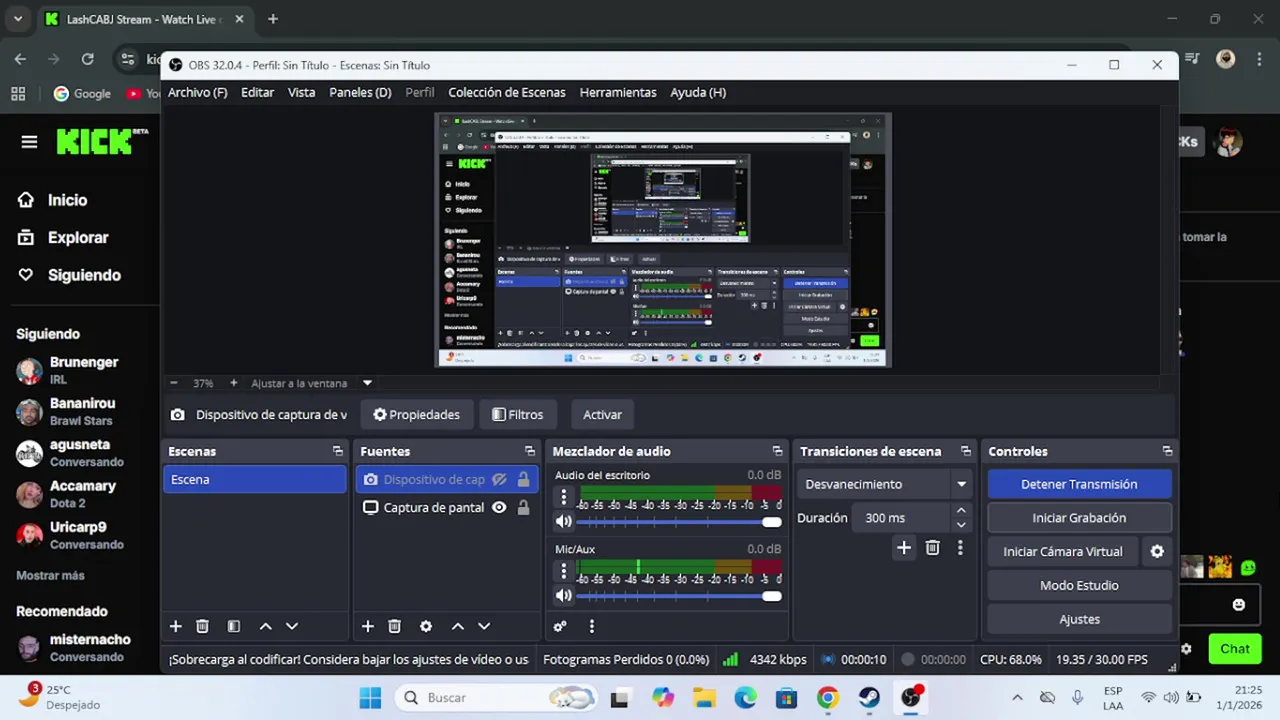Screen dimensions: 1280x720
Task: Click Windows taskbar search box
Action: [495, 698]
